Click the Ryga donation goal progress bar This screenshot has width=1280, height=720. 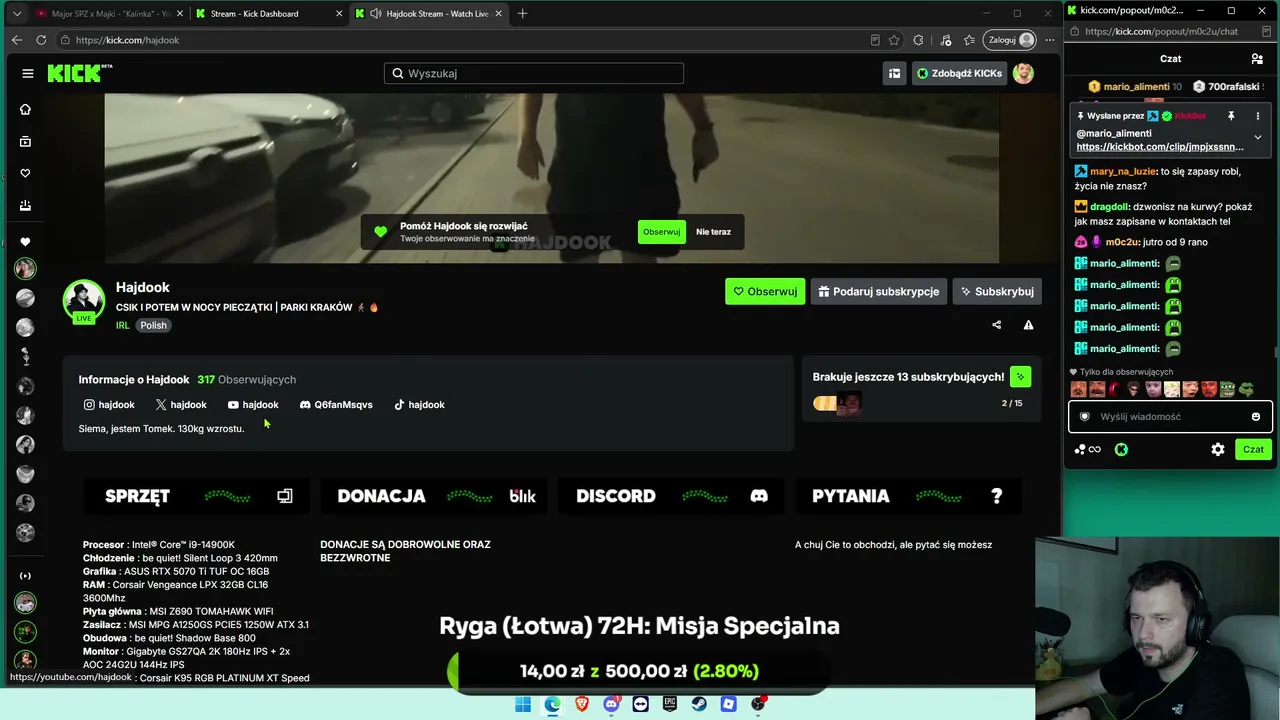[x=639, y=672]
